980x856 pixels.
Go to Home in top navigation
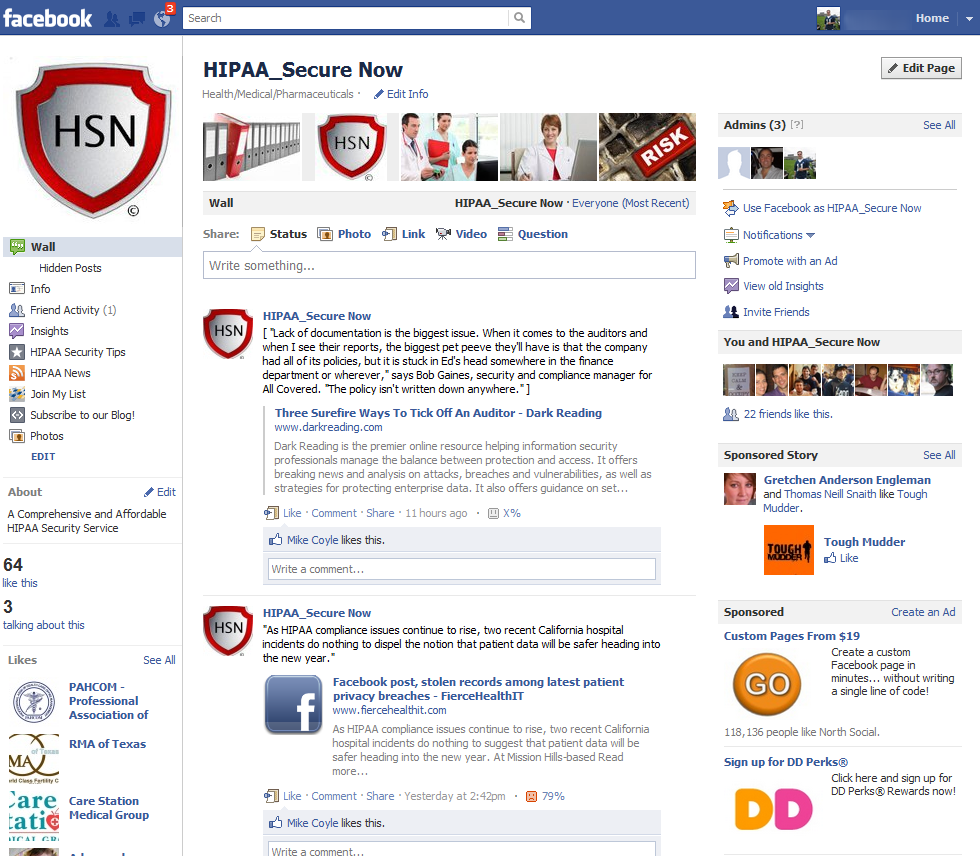tap(932, 18)
